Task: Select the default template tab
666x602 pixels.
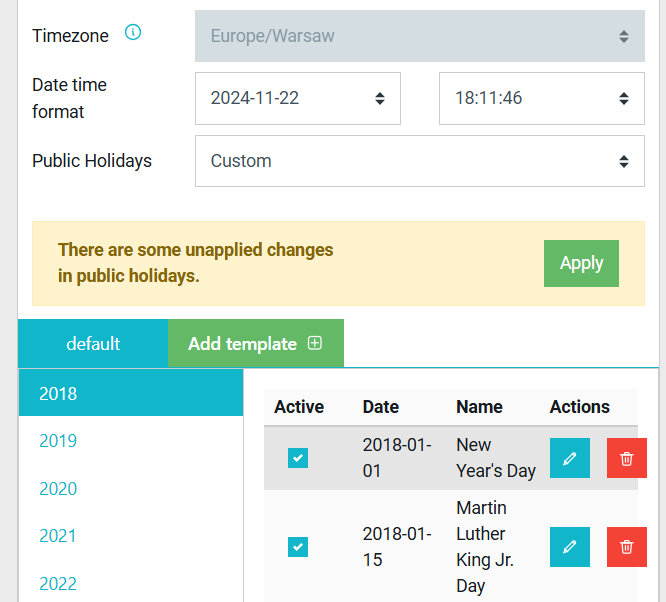Action: pyautogui.click(x=93, y=343)
